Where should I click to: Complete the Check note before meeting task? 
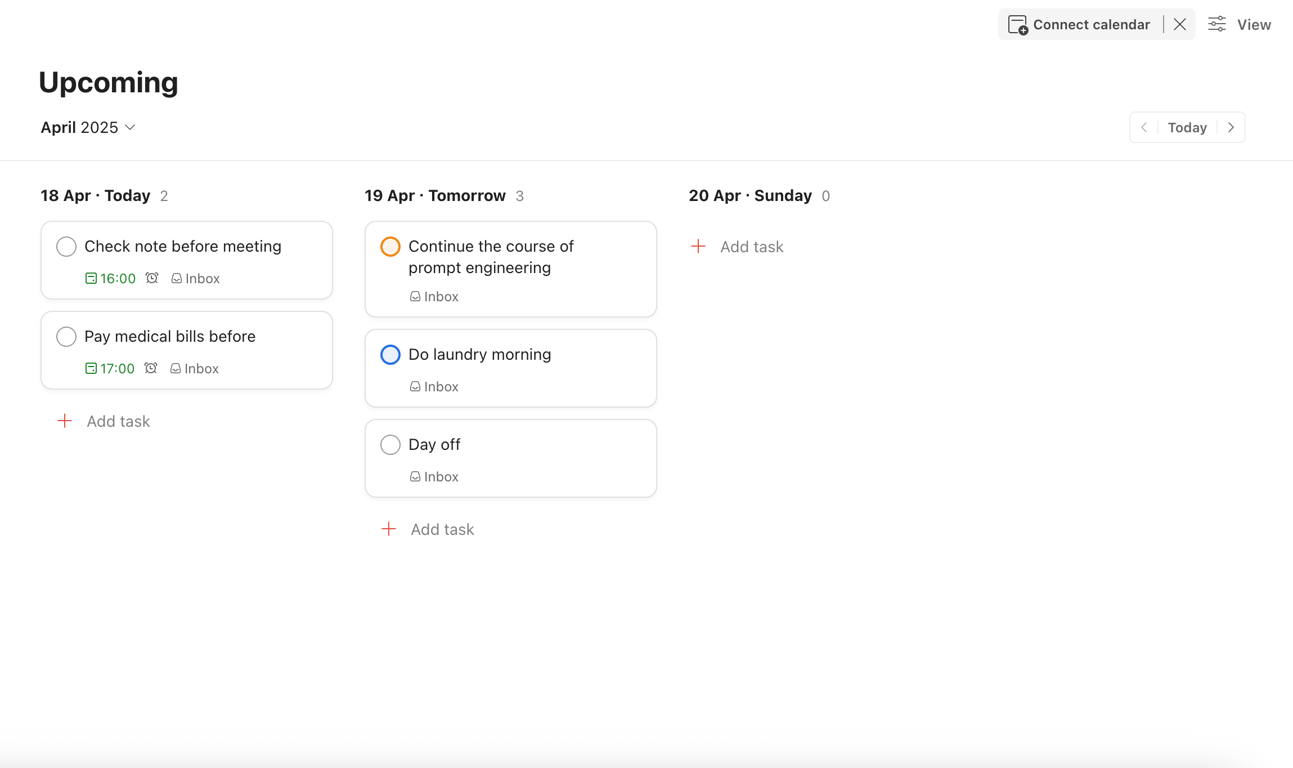66,246
